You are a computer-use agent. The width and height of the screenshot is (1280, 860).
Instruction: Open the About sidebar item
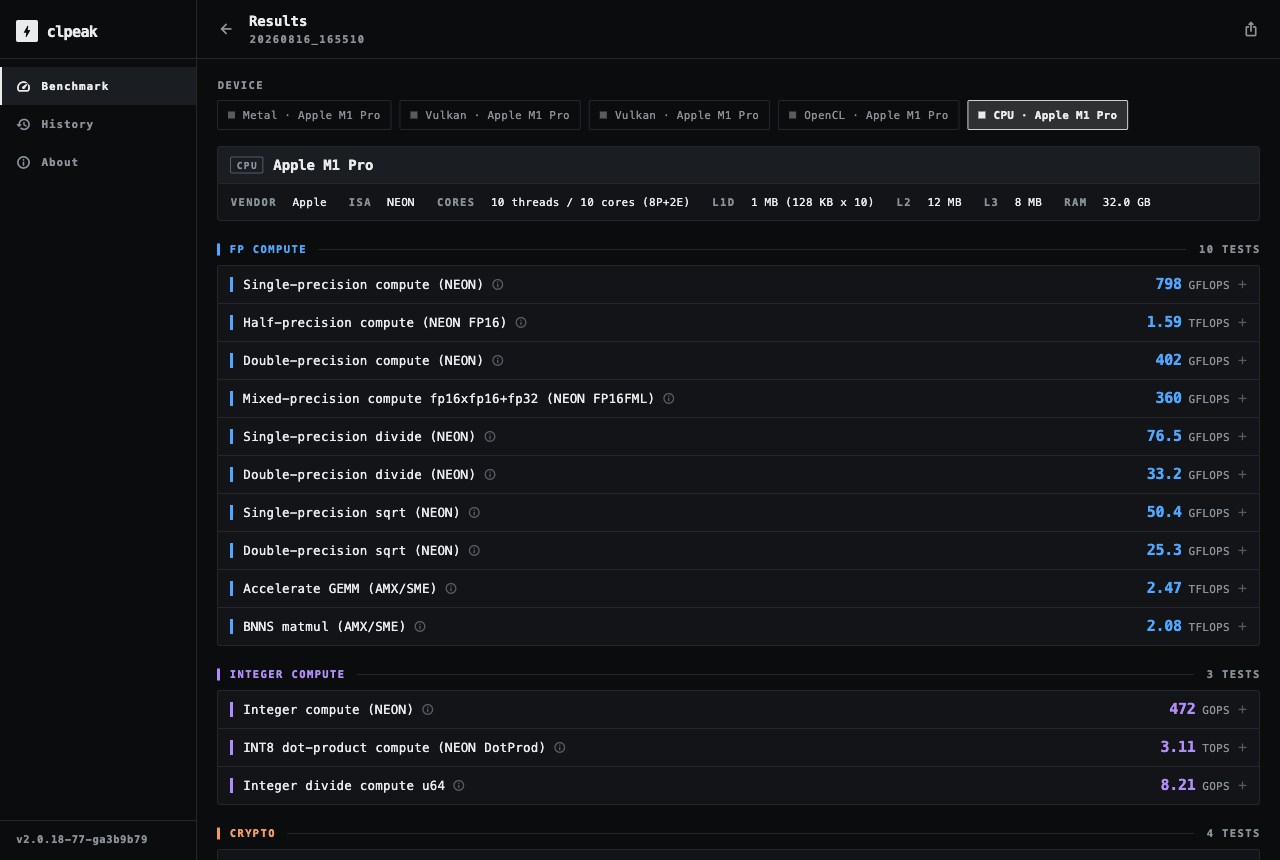[x=98, y=162]
